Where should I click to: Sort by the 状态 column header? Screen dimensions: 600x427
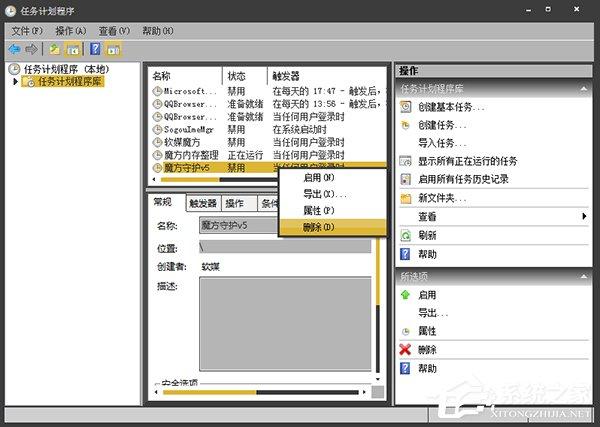pyautogui.click(x=245, y=76)
